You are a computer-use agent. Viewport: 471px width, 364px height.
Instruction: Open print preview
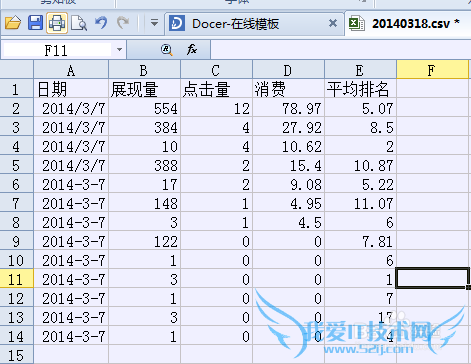tap(79, 23)
